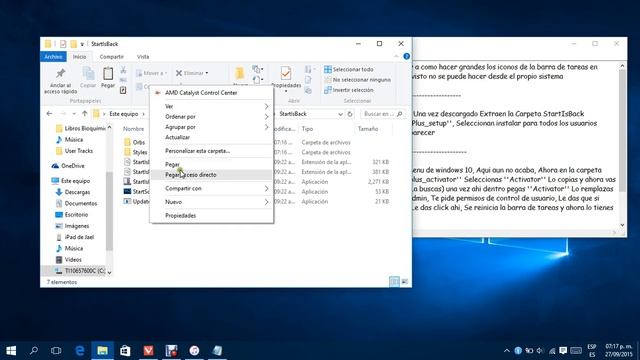Open iTunes from the taskbar
This screenshot has height=360, width=640.
pyautogui.click(x=194, y=351)
